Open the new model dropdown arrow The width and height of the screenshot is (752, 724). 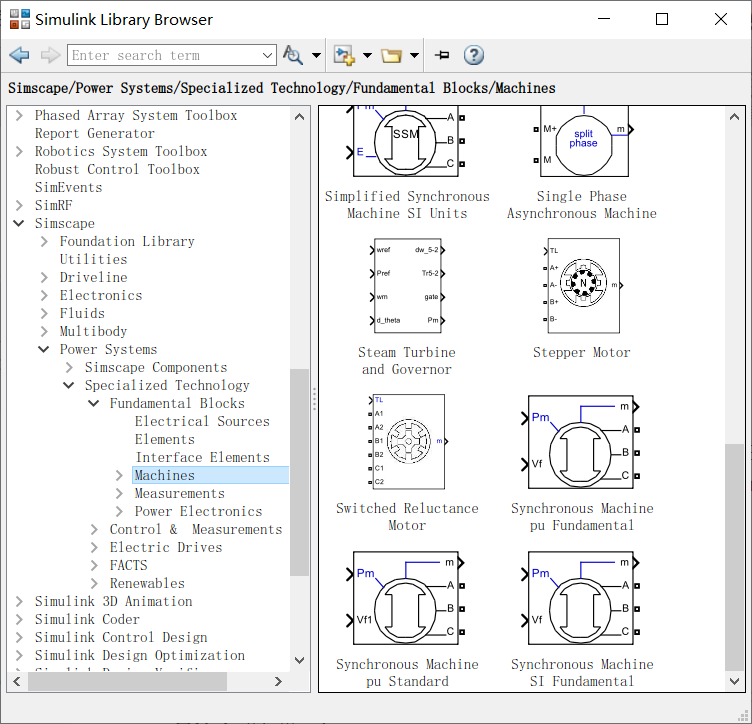pyautogui.click(x=367, y=56)
